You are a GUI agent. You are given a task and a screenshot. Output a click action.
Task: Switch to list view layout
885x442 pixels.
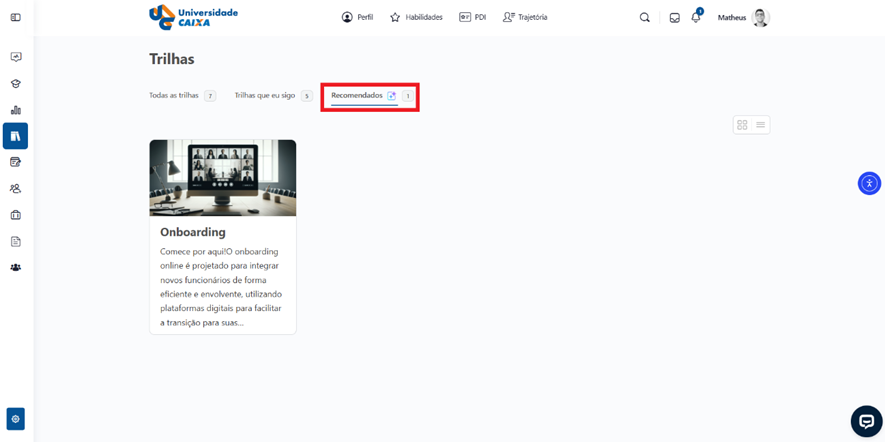(760, 125)
